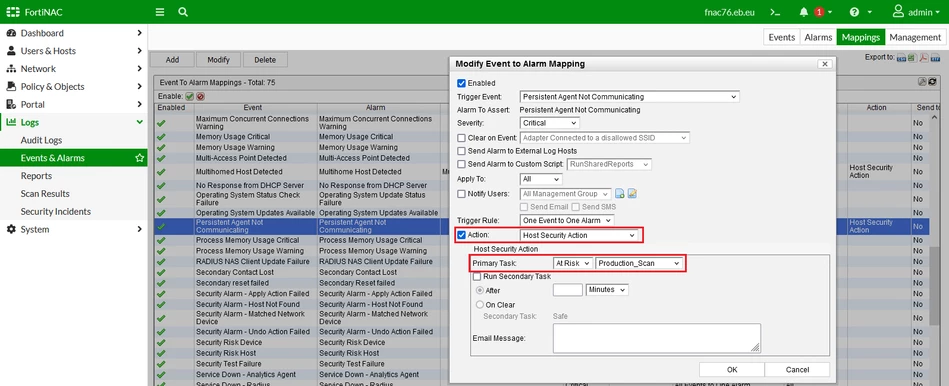Screen dimensions: 949x386
Task: Click the Add mapping button
Action: tap(172, 60)
